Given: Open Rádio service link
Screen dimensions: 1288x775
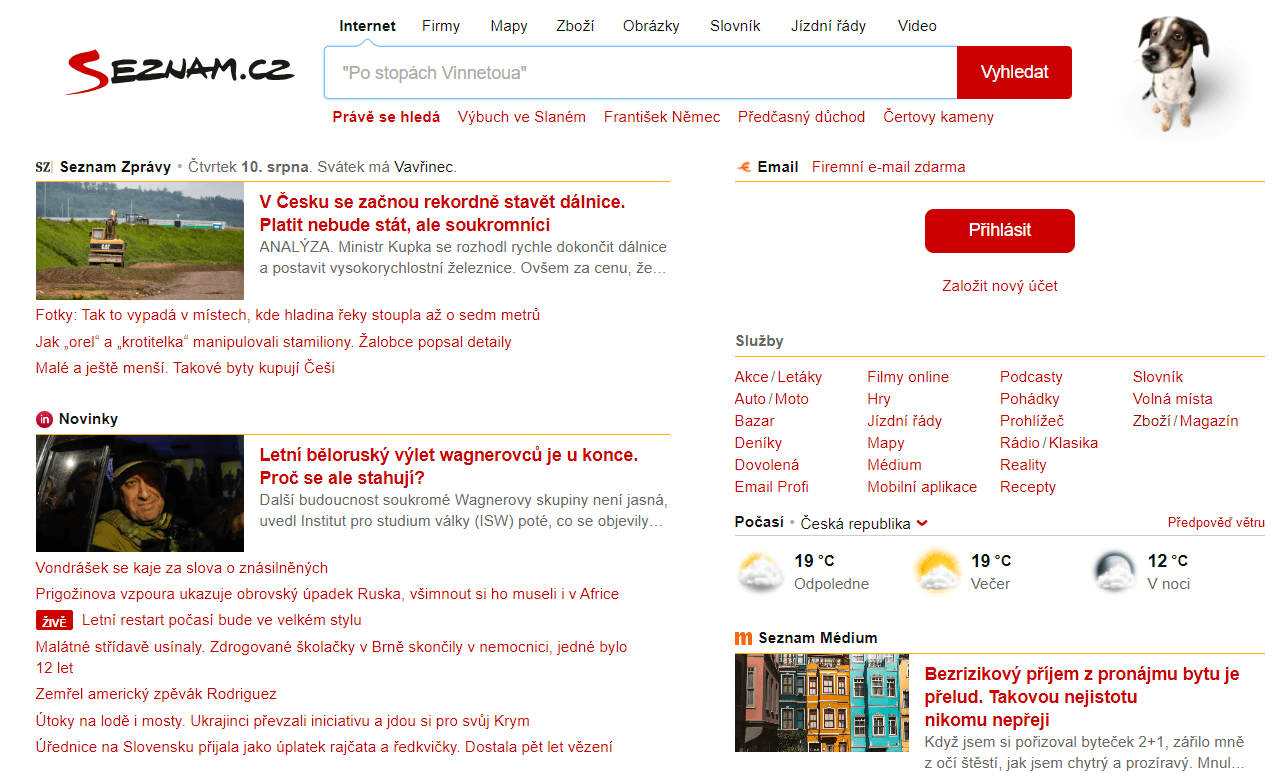Looking at the screenshot, I should coord(1019,443).
